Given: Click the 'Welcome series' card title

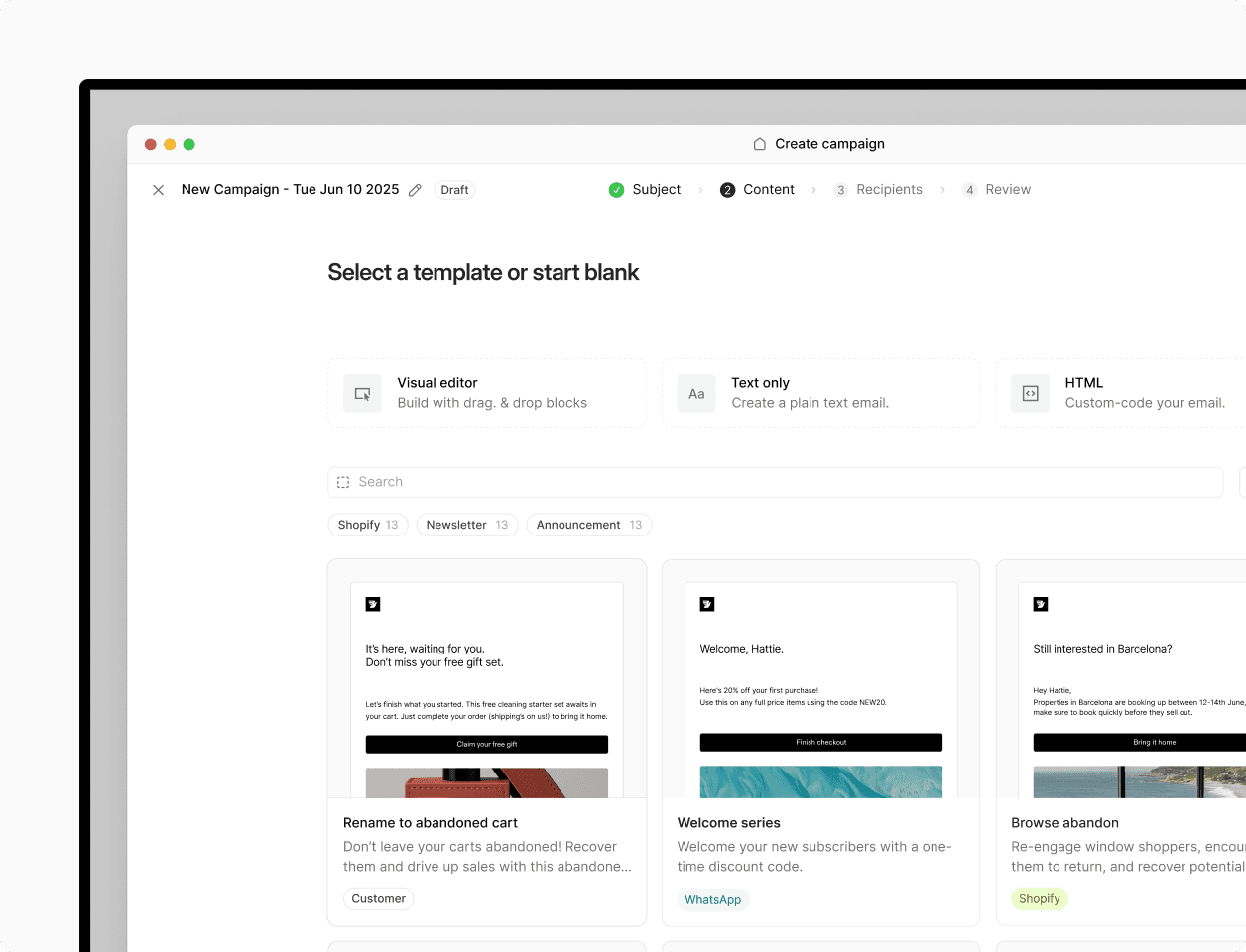Looking at the screenshot, I should pos(729,823).
